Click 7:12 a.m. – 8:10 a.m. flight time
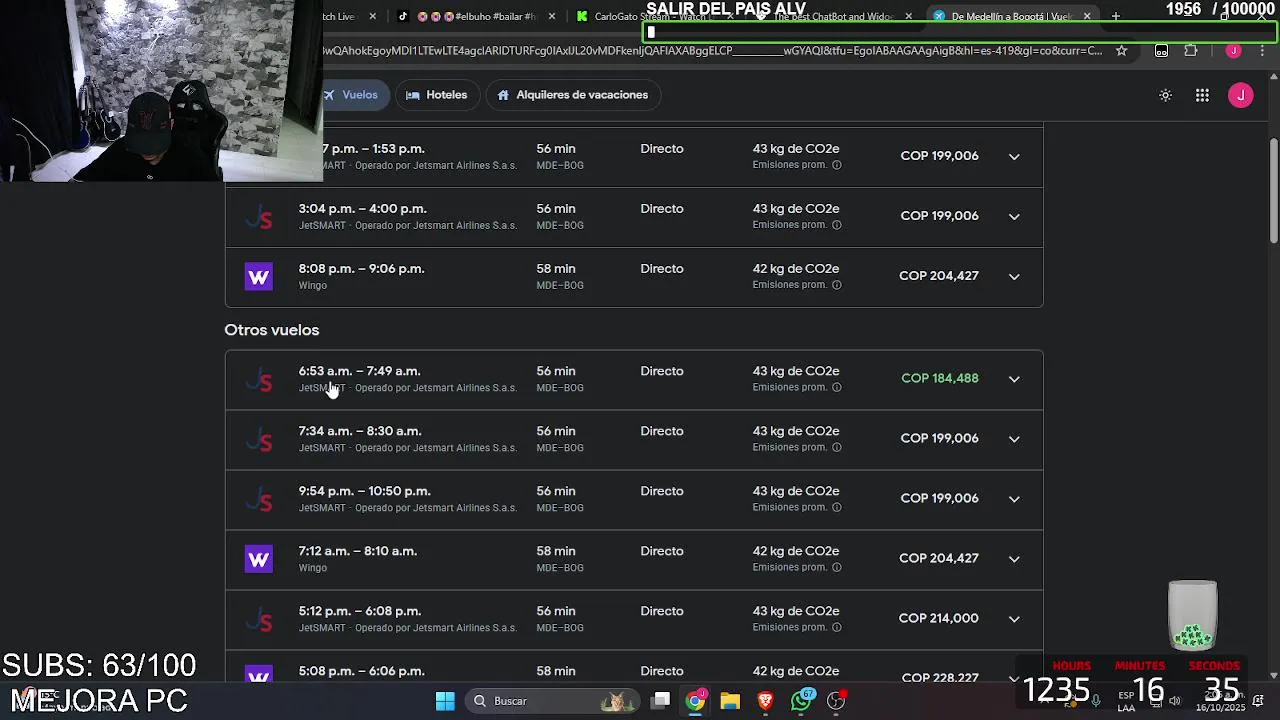Screen dimensions: 1280x720 (358, 551)
